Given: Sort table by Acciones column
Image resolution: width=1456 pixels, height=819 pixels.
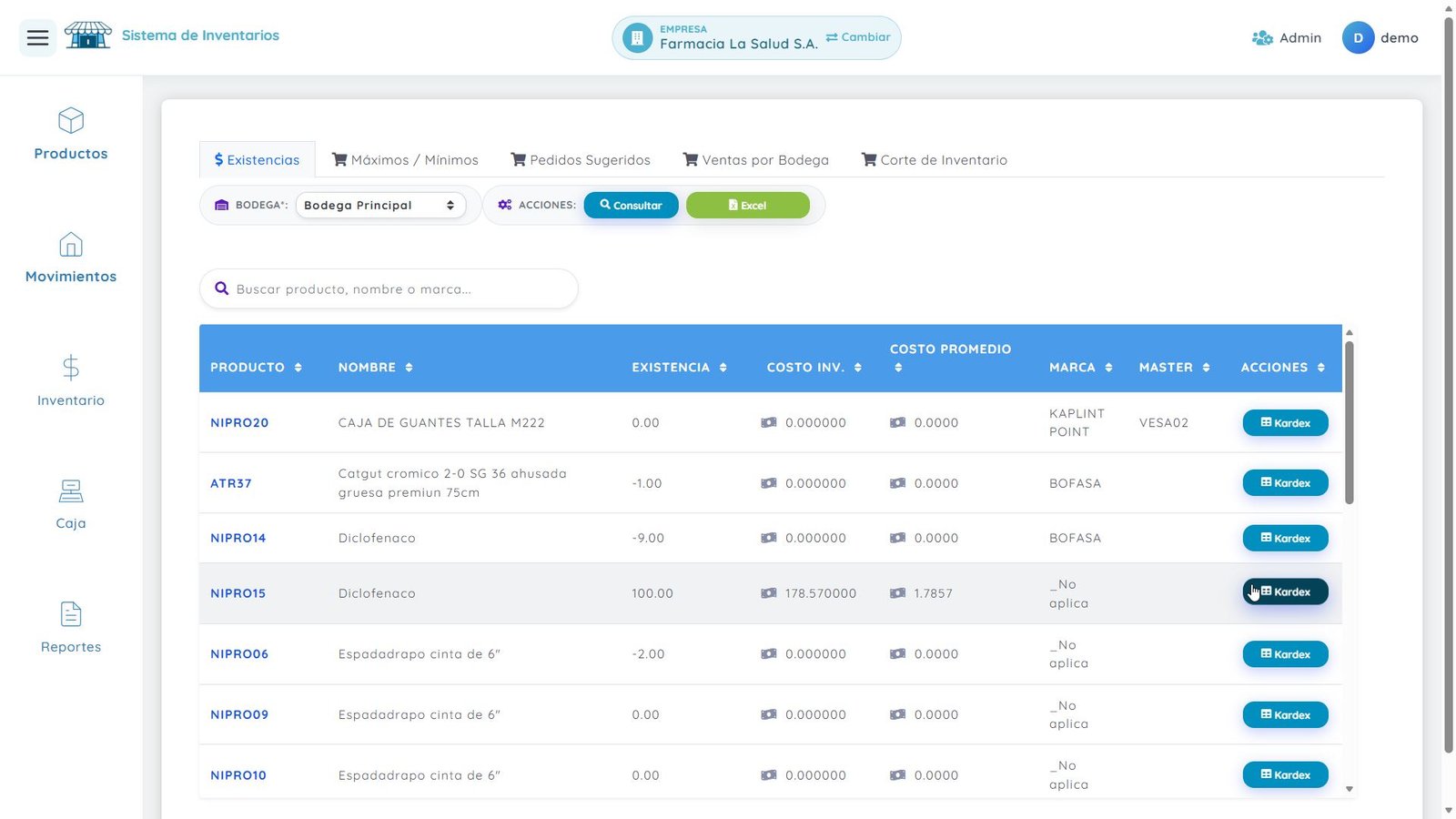Looking at the screenshot, I should 1320,368.
